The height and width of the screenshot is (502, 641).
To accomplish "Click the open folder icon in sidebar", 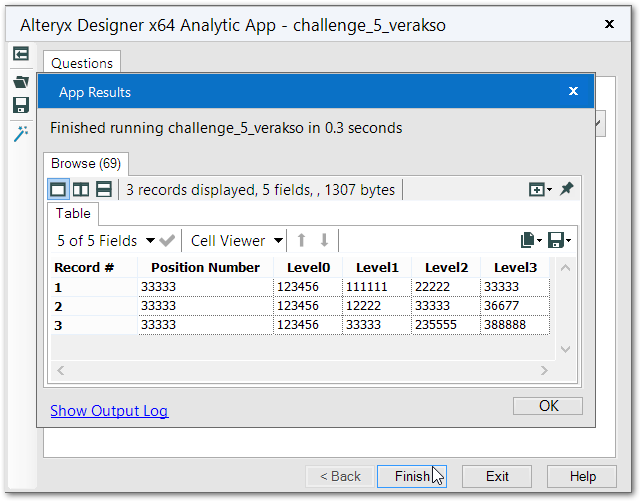I will click(x=20, y=81).
